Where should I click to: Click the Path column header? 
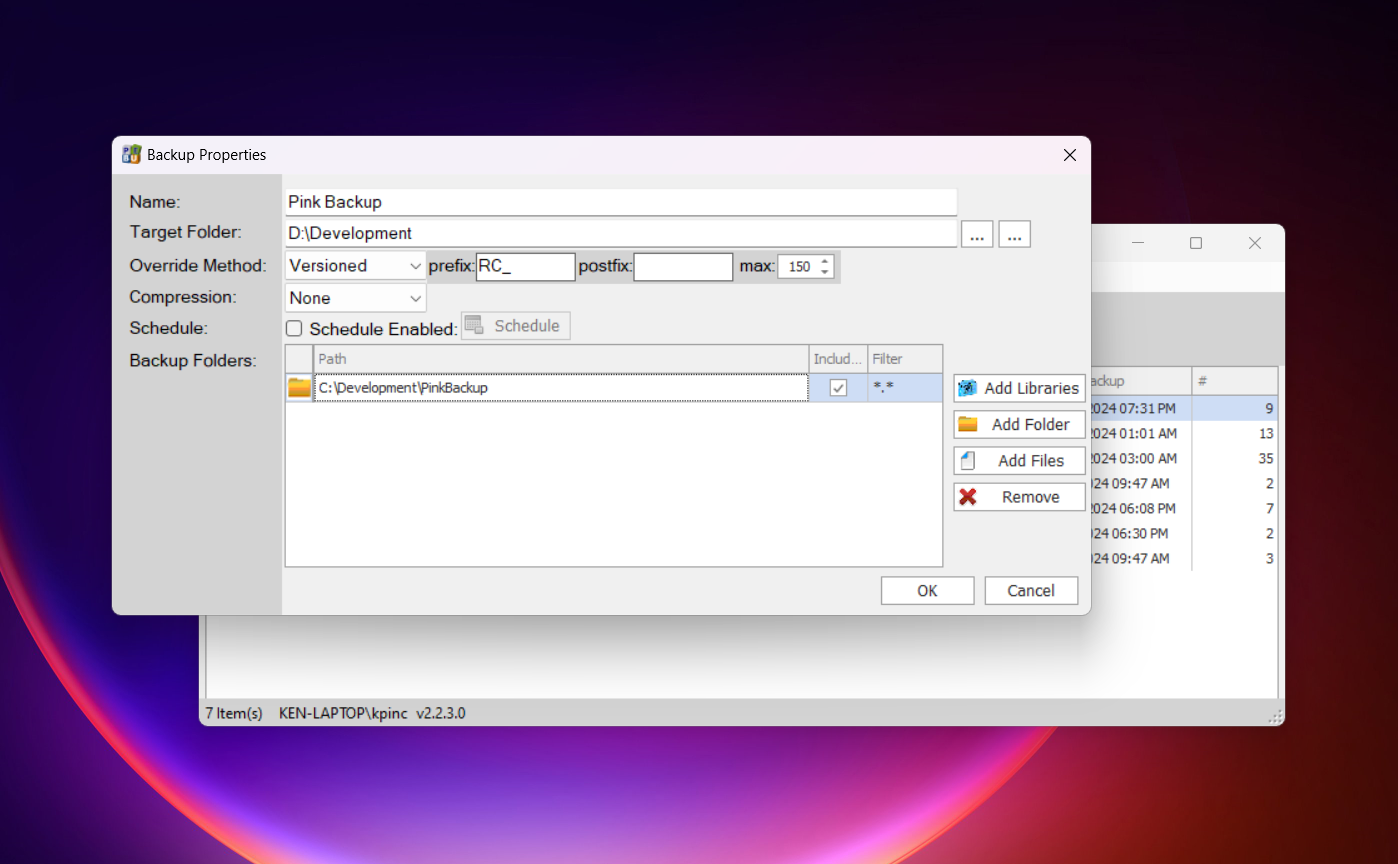(560, 358)
